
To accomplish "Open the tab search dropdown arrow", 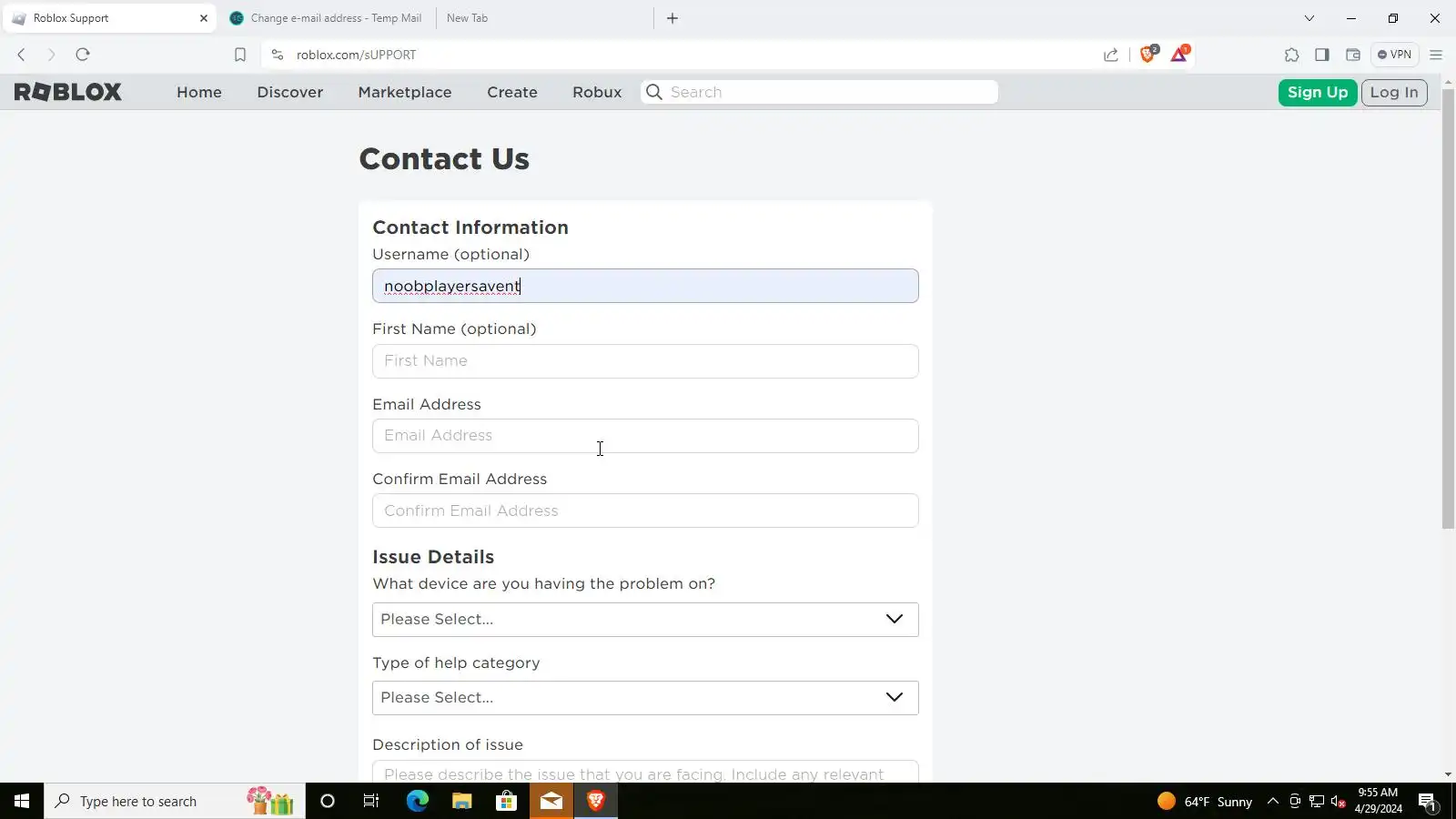I will (1309, 18).
